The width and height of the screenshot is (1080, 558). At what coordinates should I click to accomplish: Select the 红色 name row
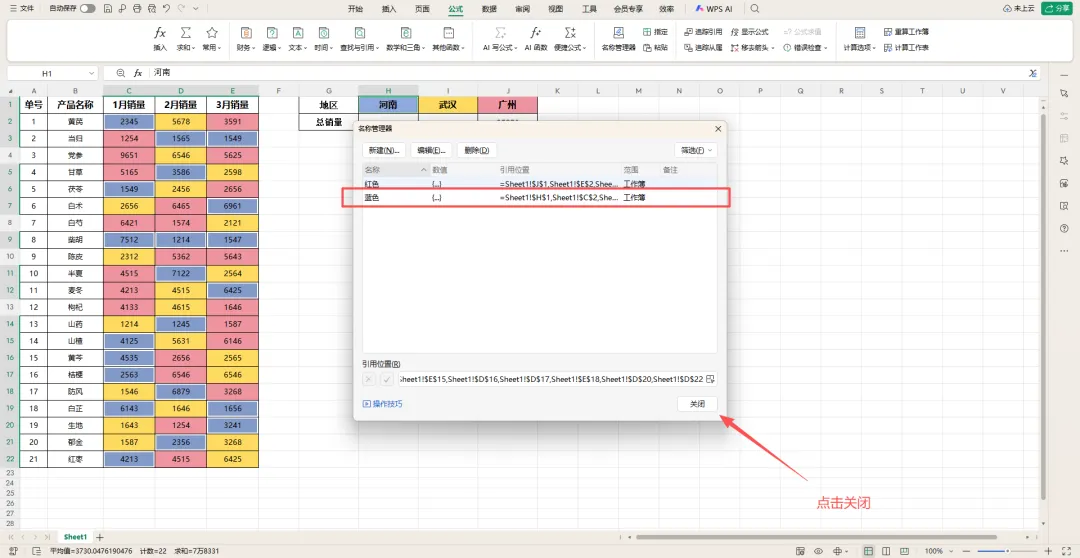tap(540, 185)
